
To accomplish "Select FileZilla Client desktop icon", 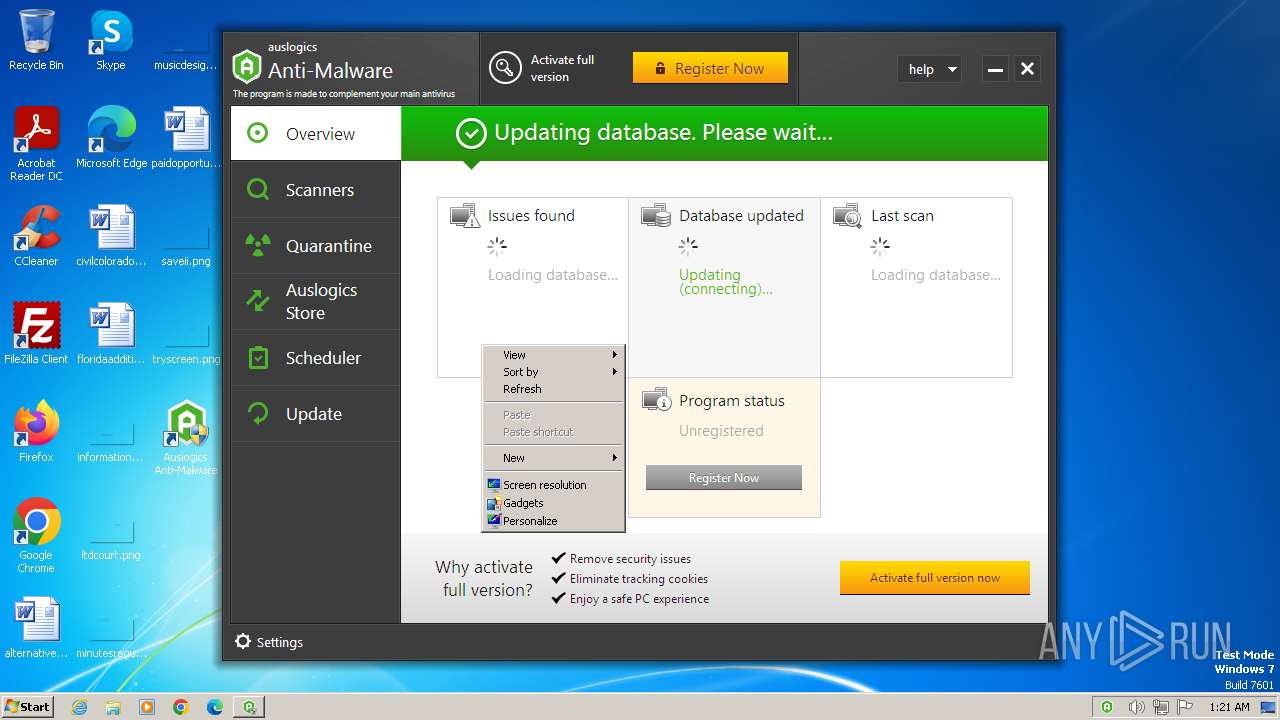I will click(36, 334).
